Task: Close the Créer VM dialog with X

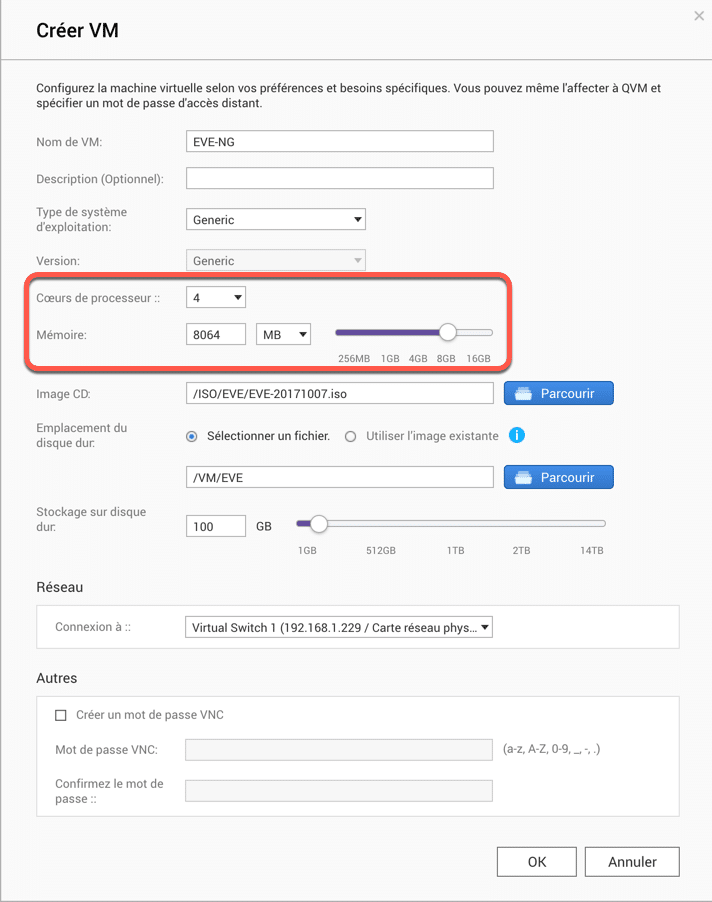Action: coord(699,16)
